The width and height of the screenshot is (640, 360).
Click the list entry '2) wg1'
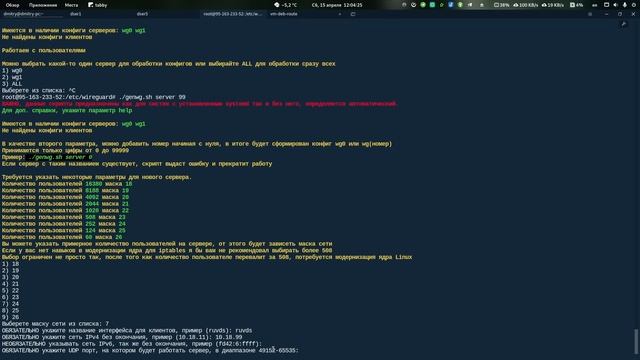pos(12,77)
